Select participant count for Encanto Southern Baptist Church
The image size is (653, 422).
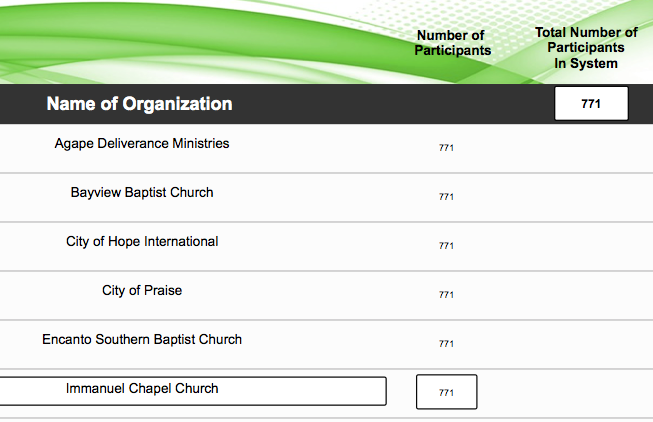pyautogui.click(x=446, y=344)
